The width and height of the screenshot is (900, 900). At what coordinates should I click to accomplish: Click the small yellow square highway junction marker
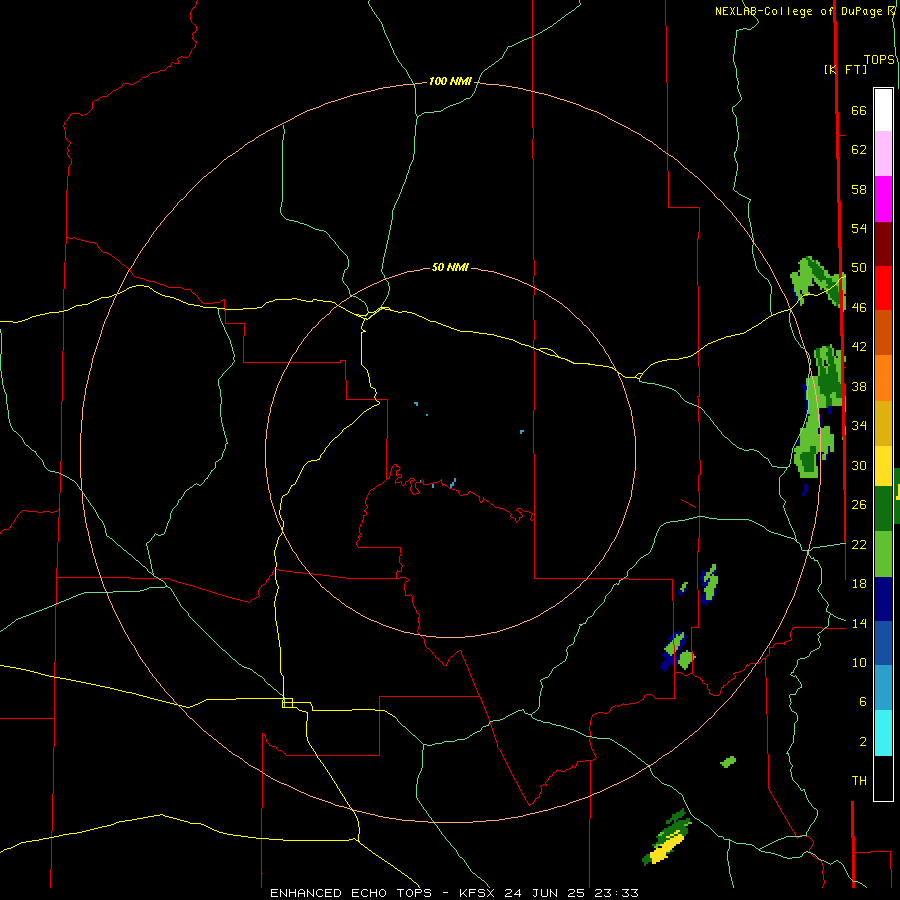point(288,703)
